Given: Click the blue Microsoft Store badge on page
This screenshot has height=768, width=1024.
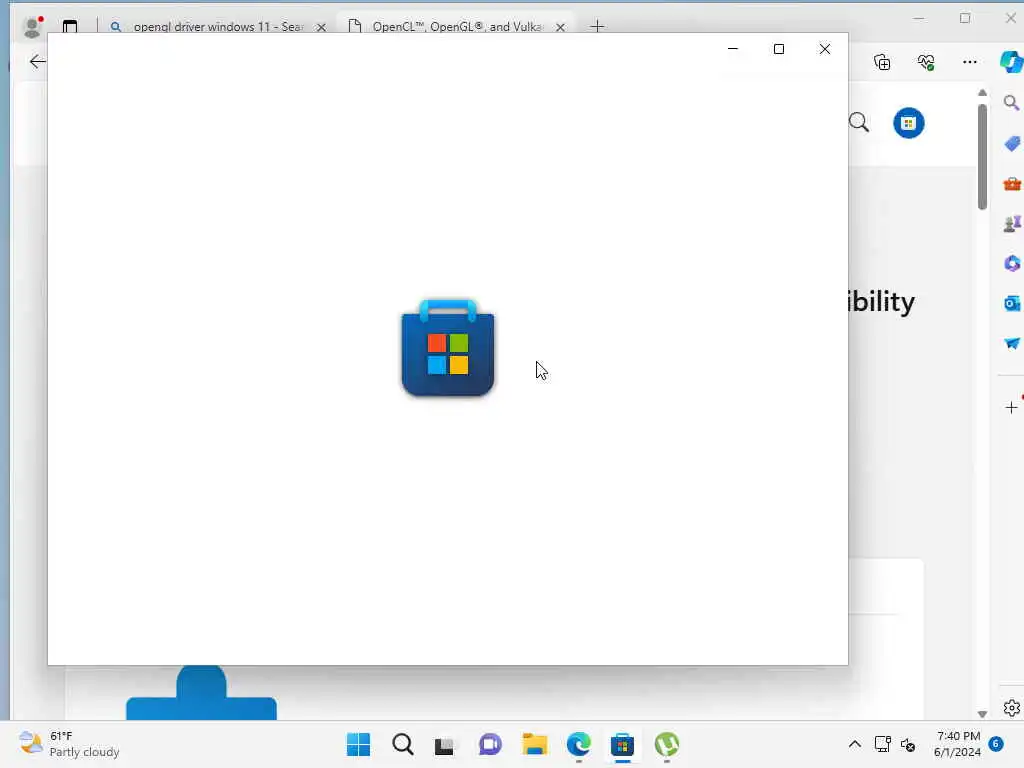Looking at the screenshot, I should [908, 123].
